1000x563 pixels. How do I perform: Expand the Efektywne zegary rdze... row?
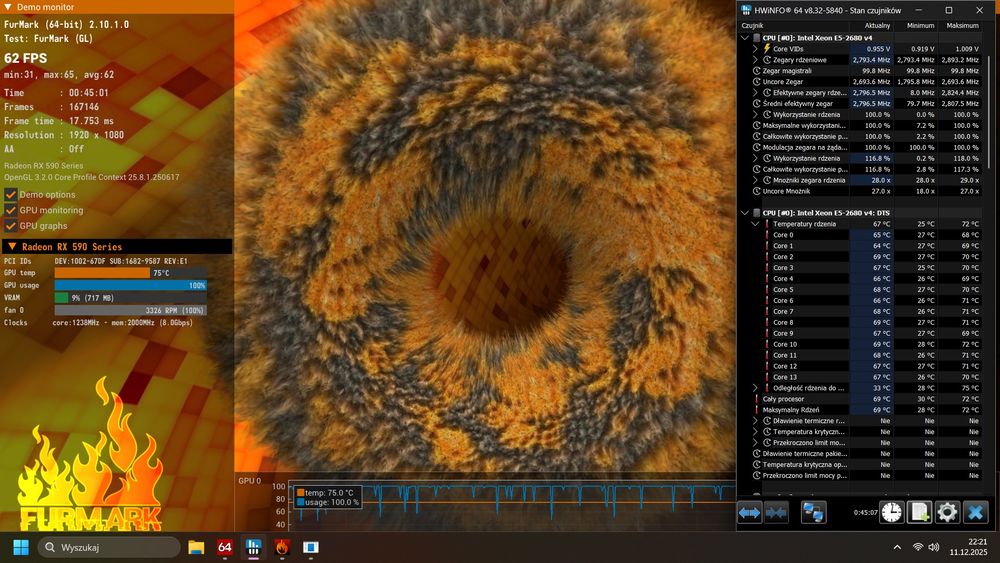coord(755,92)
